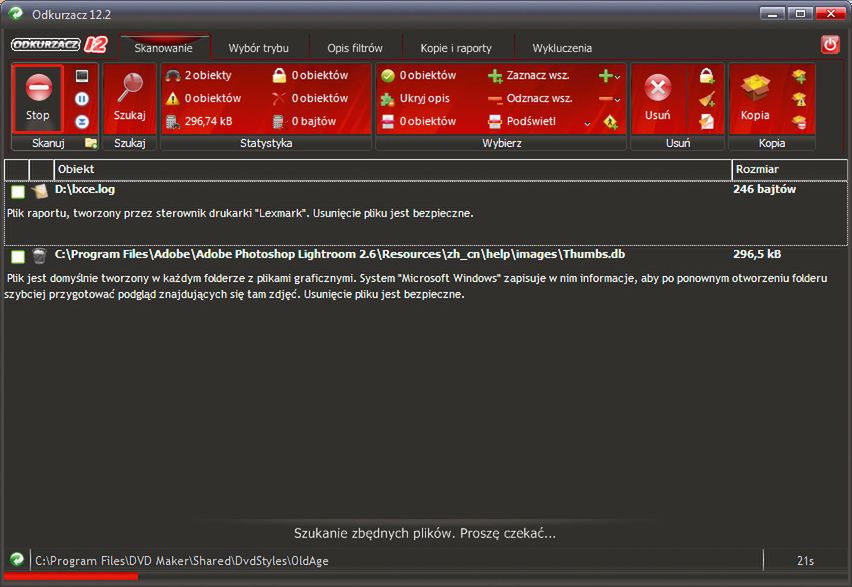Pause scanning with the blue pause icon
Viewport: 852px width, 587px height.
pos(82,98)
